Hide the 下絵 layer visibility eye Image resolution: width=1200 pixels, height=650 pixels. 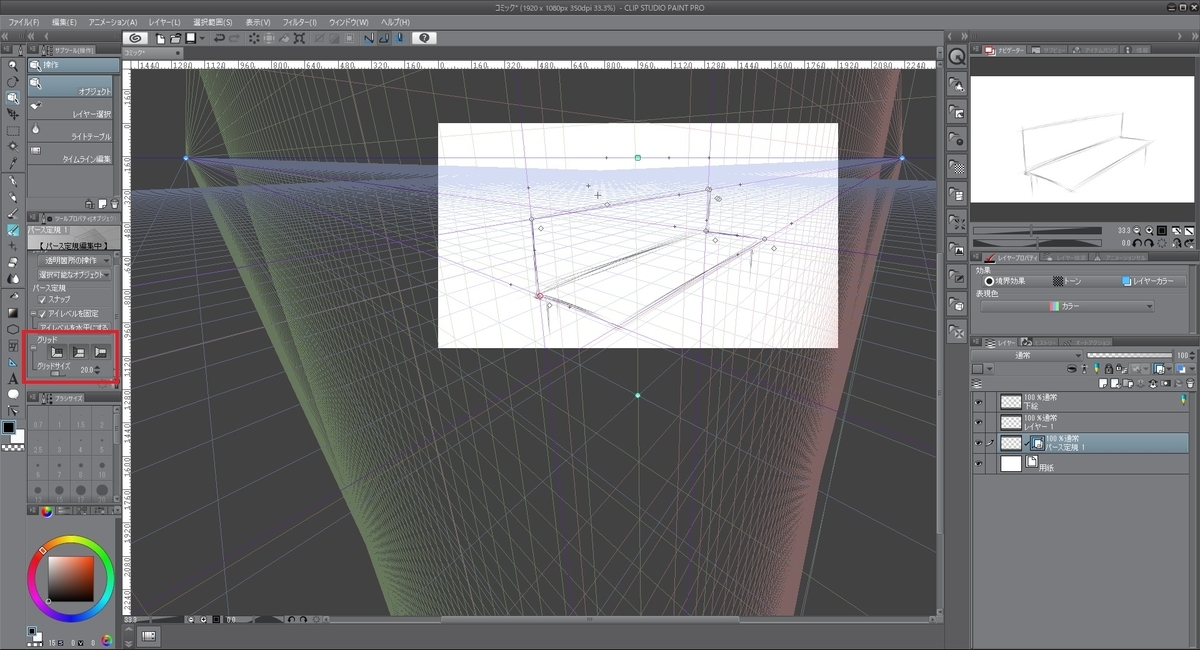pyautogui.click(x=980, y=400)
